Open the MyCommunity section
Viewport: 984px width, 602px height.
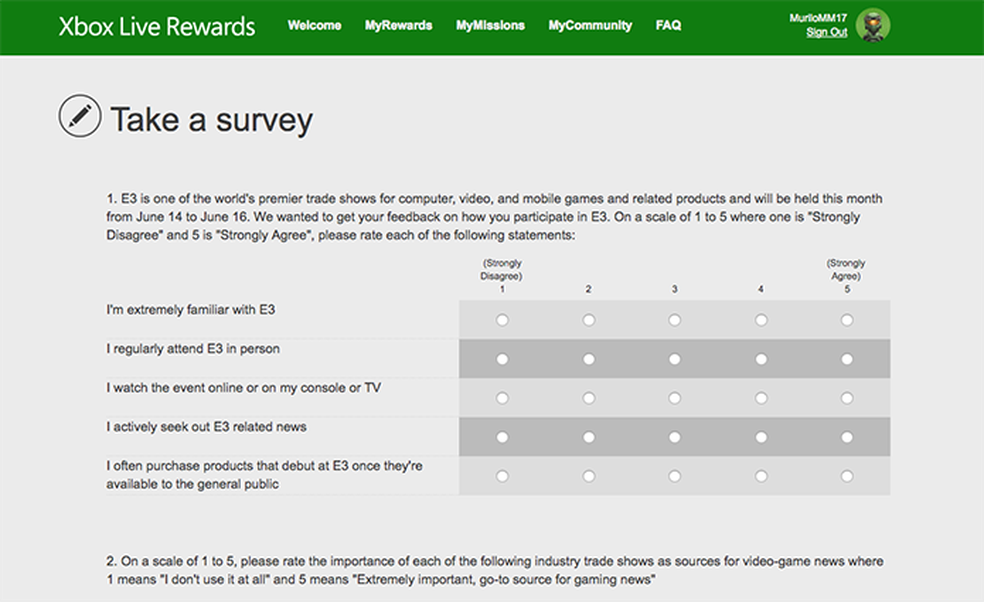tap(589, 25)
